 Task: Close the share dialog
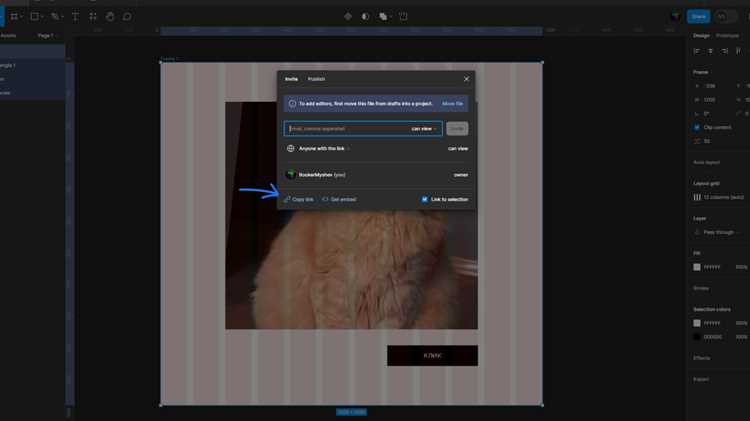click(x=466, y=79)
